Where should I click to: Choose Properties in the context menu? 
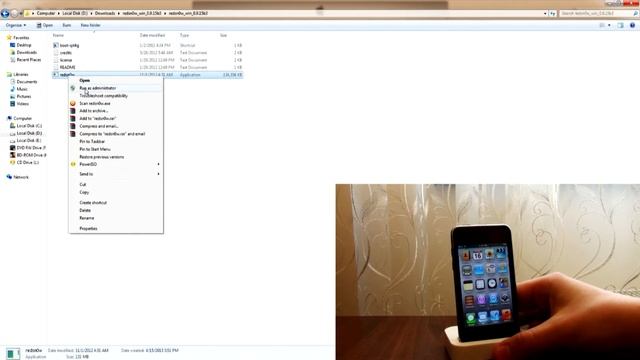click(88, 229)
